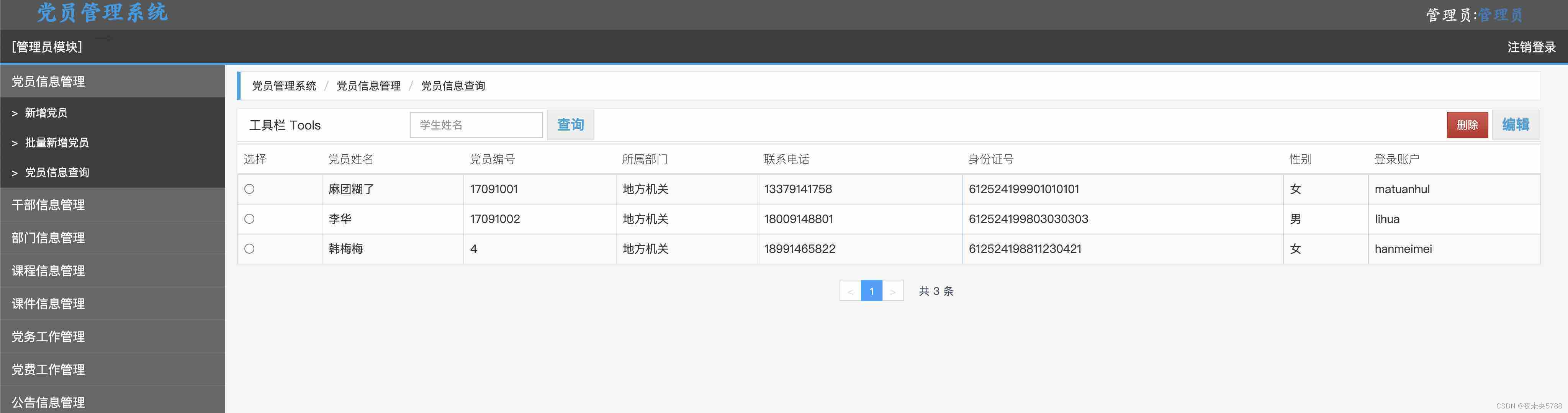The image size is (1568, 413).
Task: Click the 党员信息管理 breadcrumb link
Action: [368, 86]
